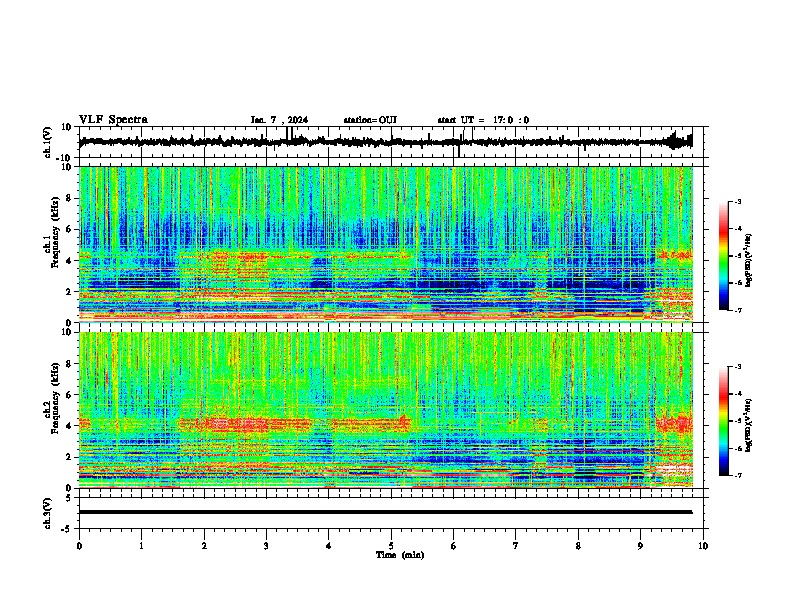Click time axis tick label '2'
The height and width of the screenshot is (612, 792).
[204, 546]
